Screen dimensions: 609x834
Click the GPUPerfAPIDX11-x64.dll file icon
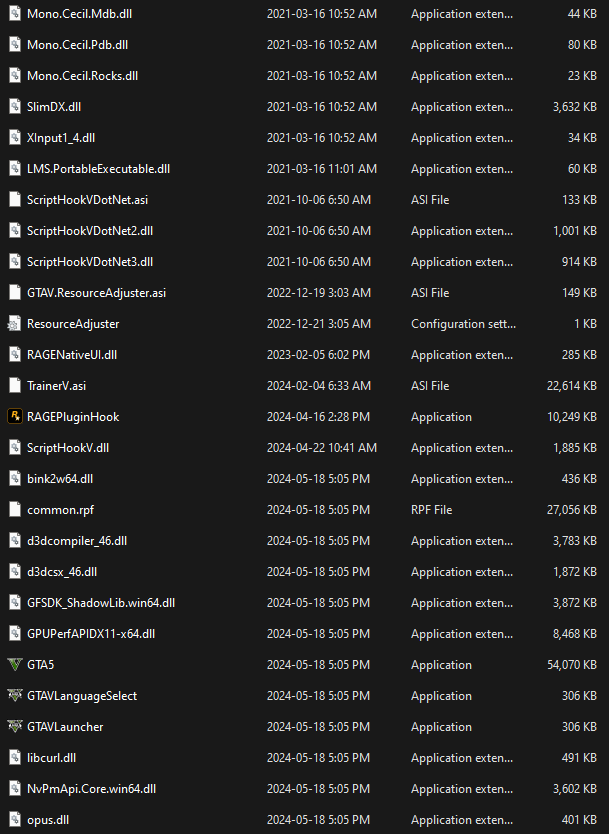tap(15, 633)
